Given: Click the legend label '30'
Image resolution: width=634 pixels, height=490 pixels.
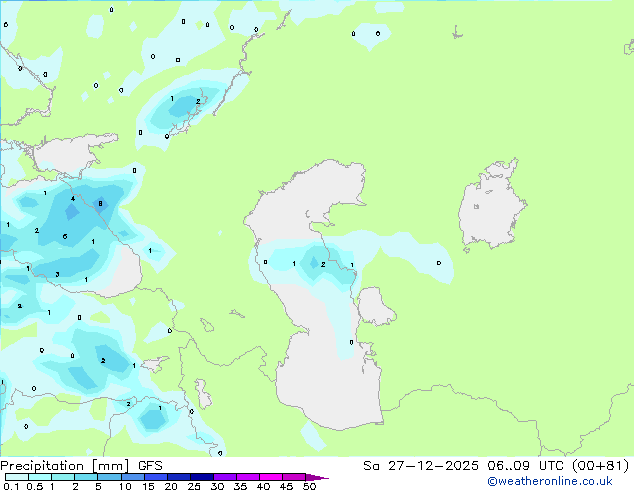Looking at the screenshot, I should 217,486.
